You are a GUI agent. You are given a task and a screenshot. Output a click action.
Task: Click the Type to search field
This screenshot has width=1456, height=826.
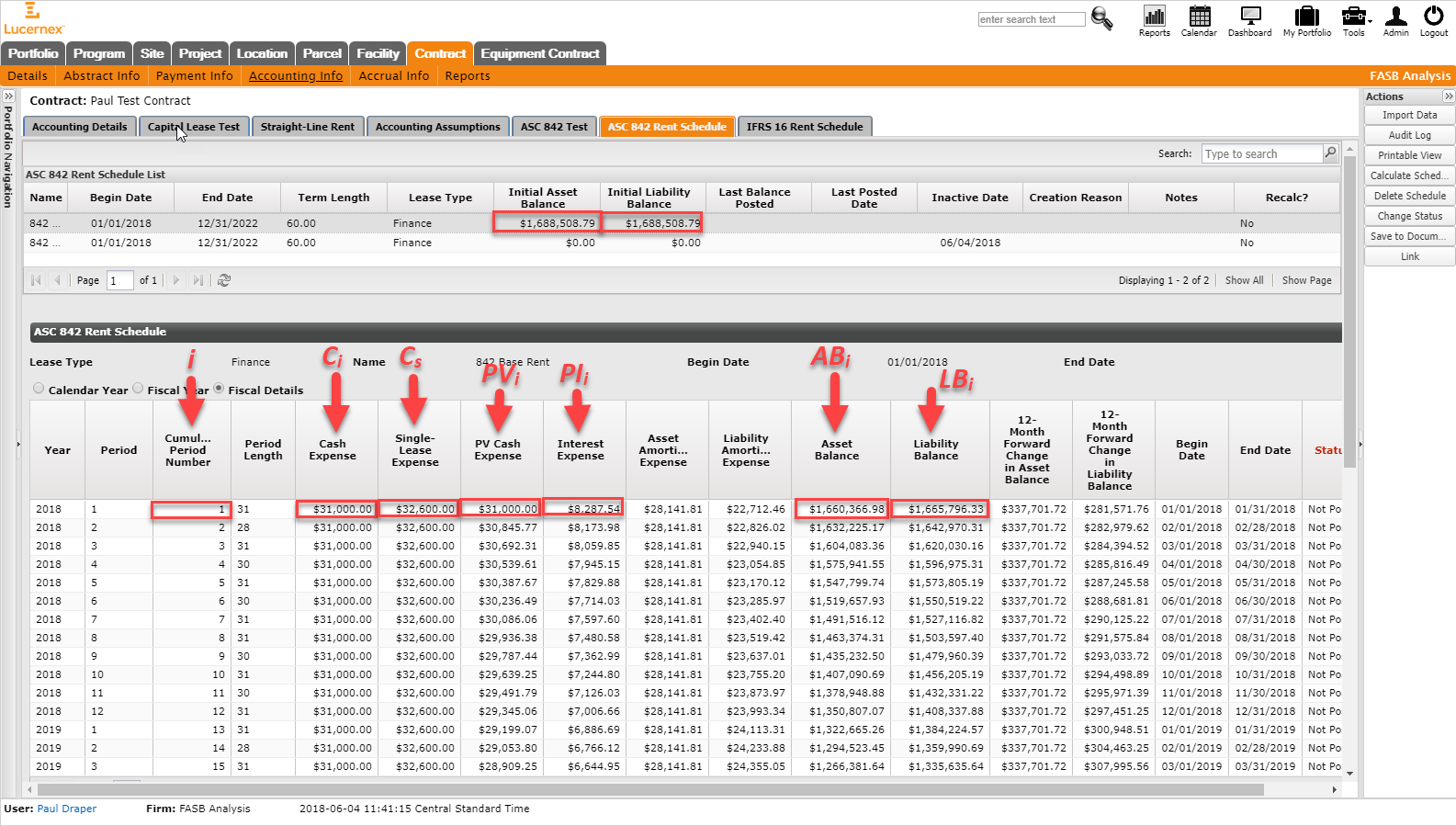click(x=1262, y=153)
